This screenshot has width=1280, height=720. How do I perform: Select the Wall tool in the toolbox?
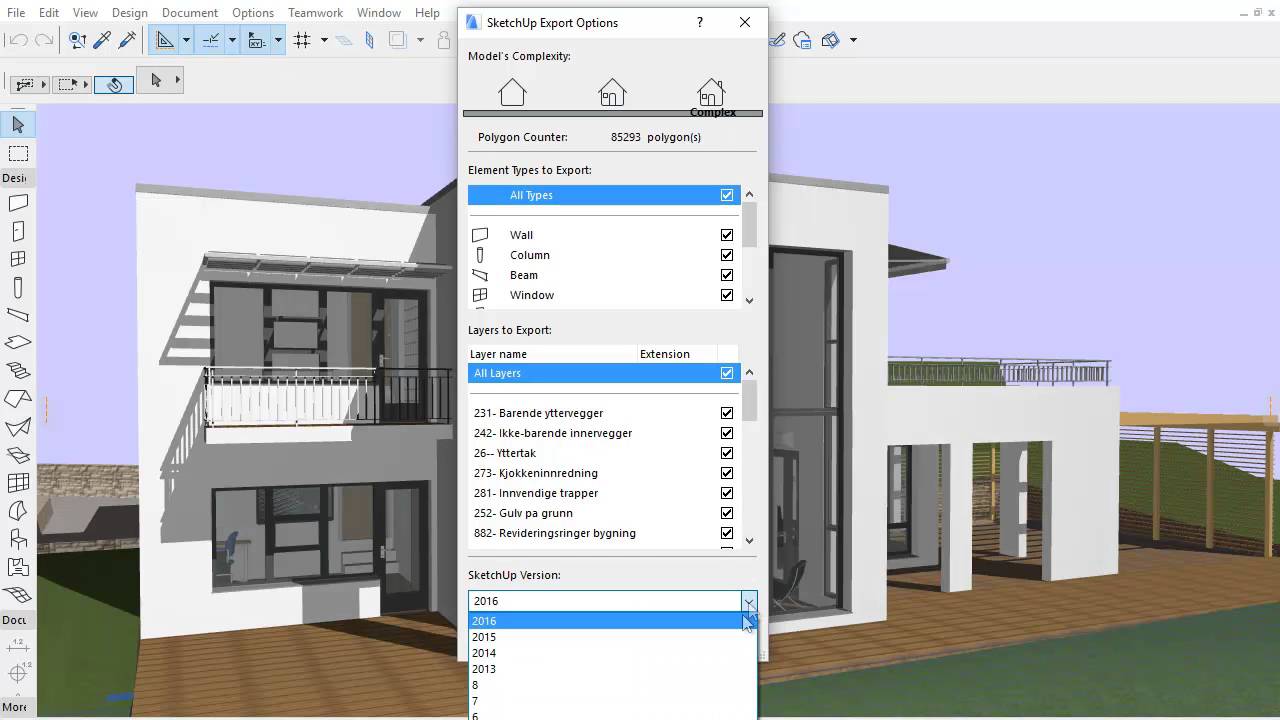(18, 203)
